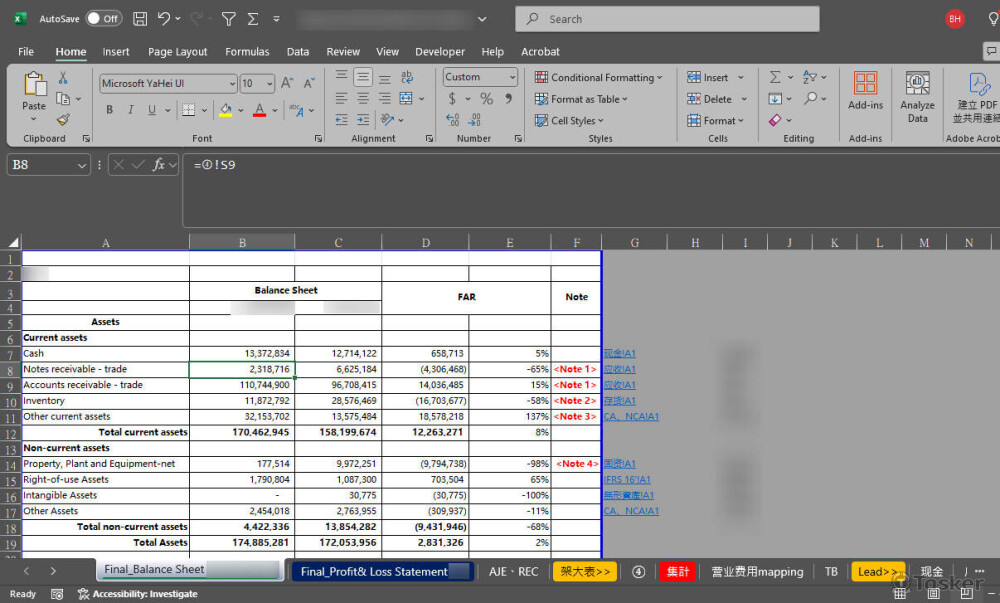Toggle Italic formatting
The image size is (1000, 603).
[131, 110]
